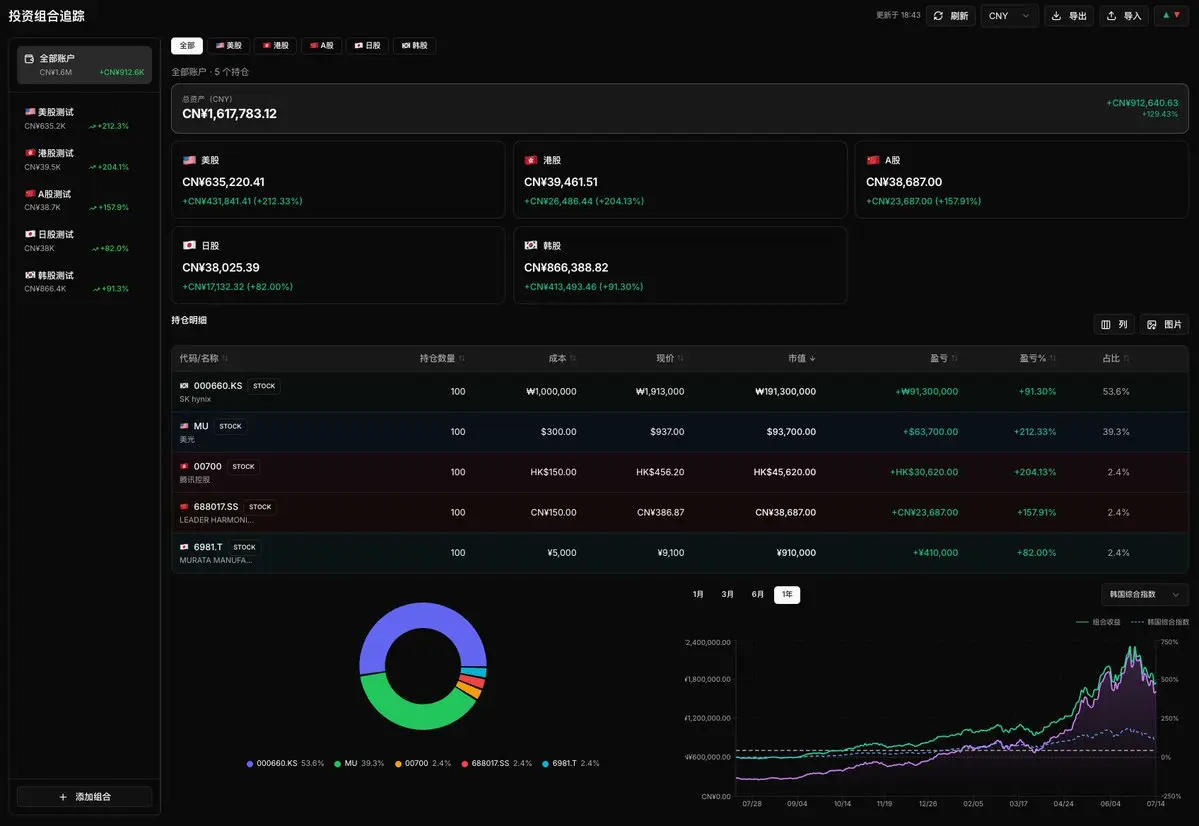Open the CNY currency dropdown
Screen dimensions: 1199x826
click(x=1009, y=16)
